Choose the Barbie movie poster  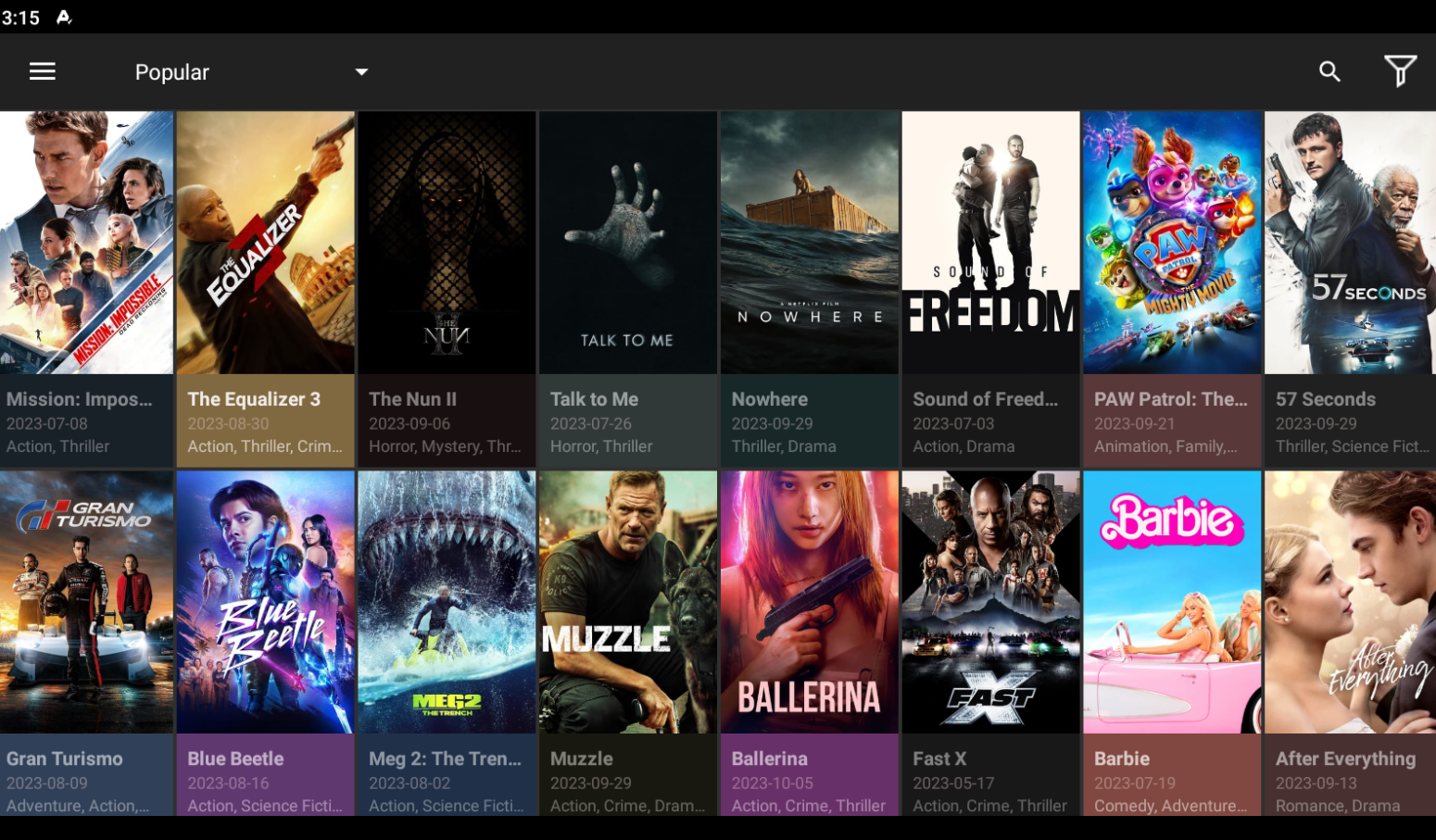pyautogui.click(x=1173, y=602)
